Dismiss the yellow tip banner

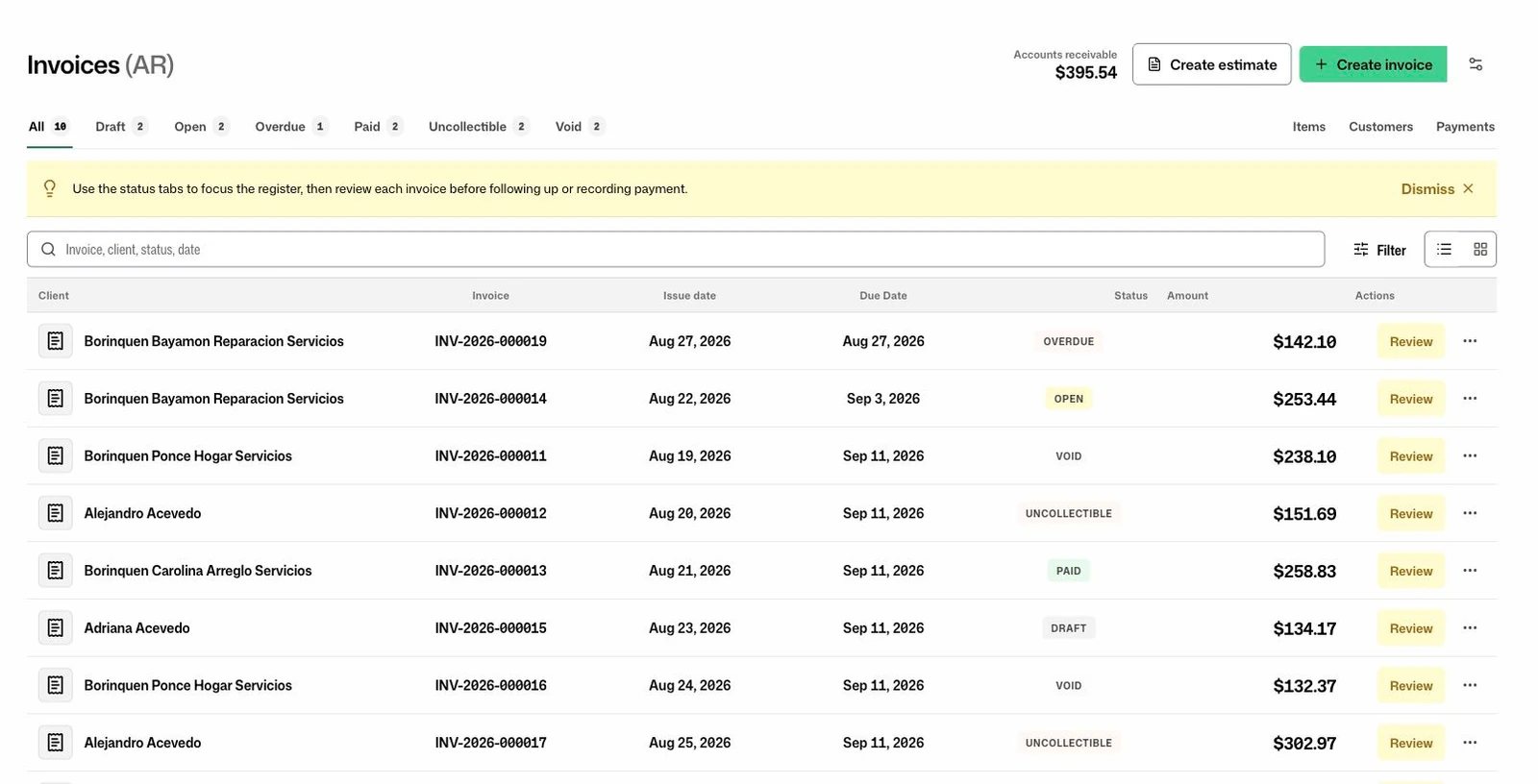[1437, 189]
